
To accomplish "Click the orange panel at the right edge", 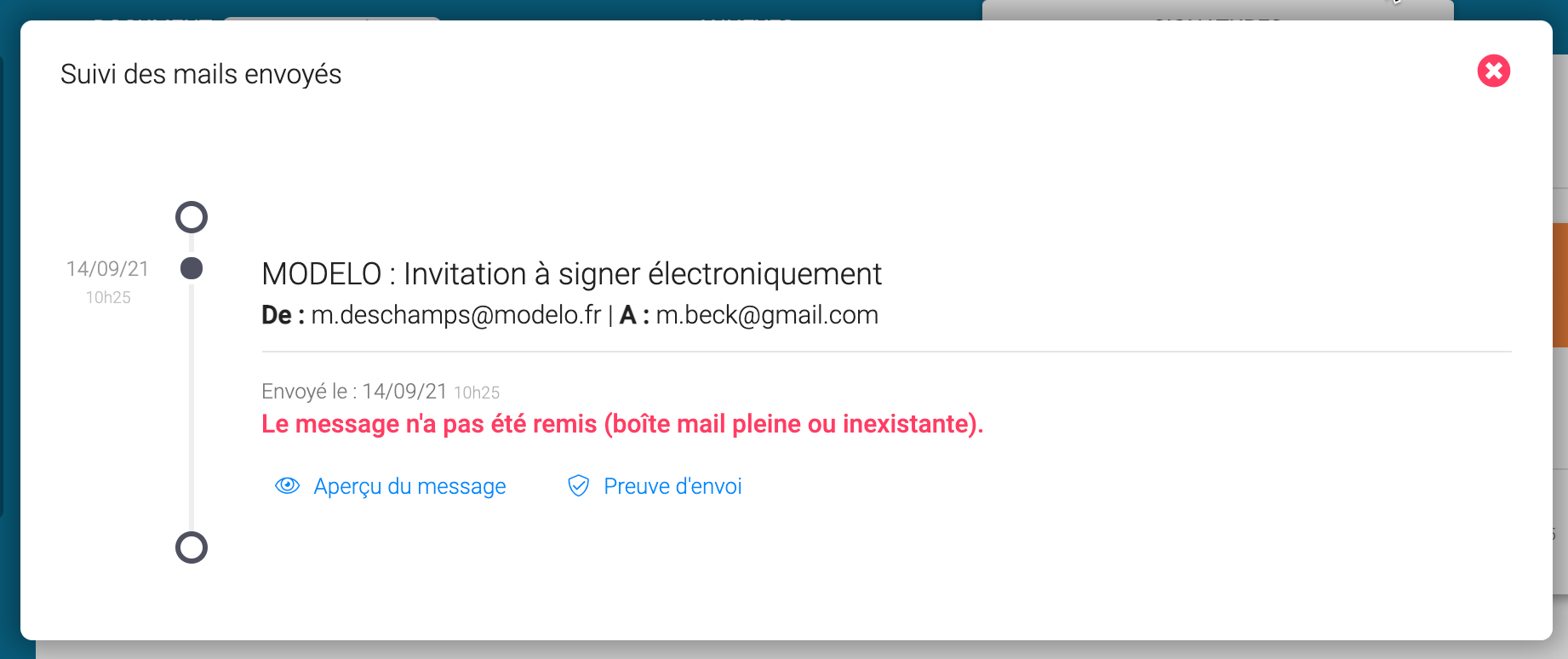I will click(x=1560, y=284).
